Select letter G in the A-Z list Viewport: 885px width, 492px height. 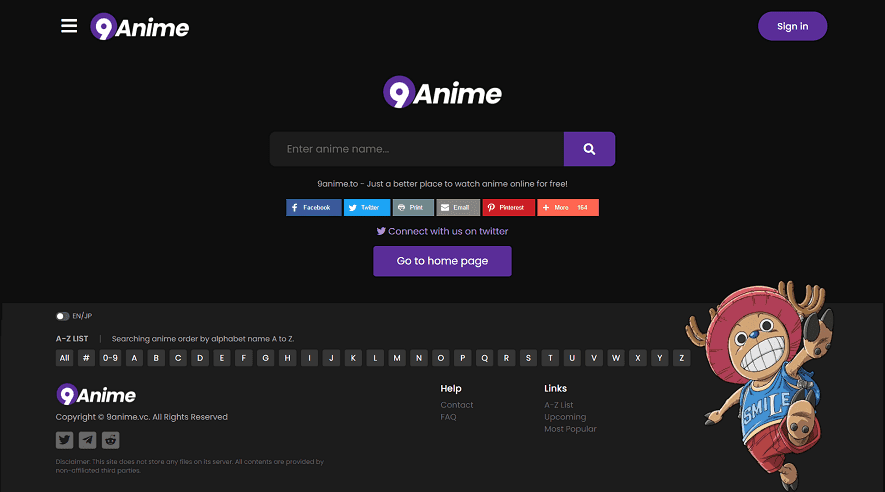(266, 358)
